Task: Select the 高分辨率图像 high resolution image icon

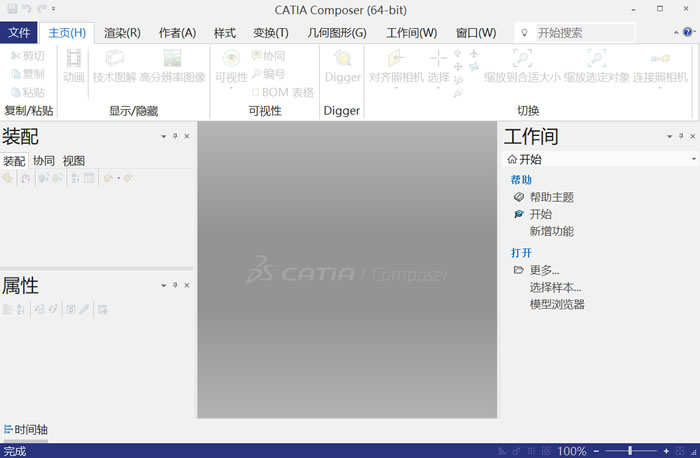Action: coord(173,59)
